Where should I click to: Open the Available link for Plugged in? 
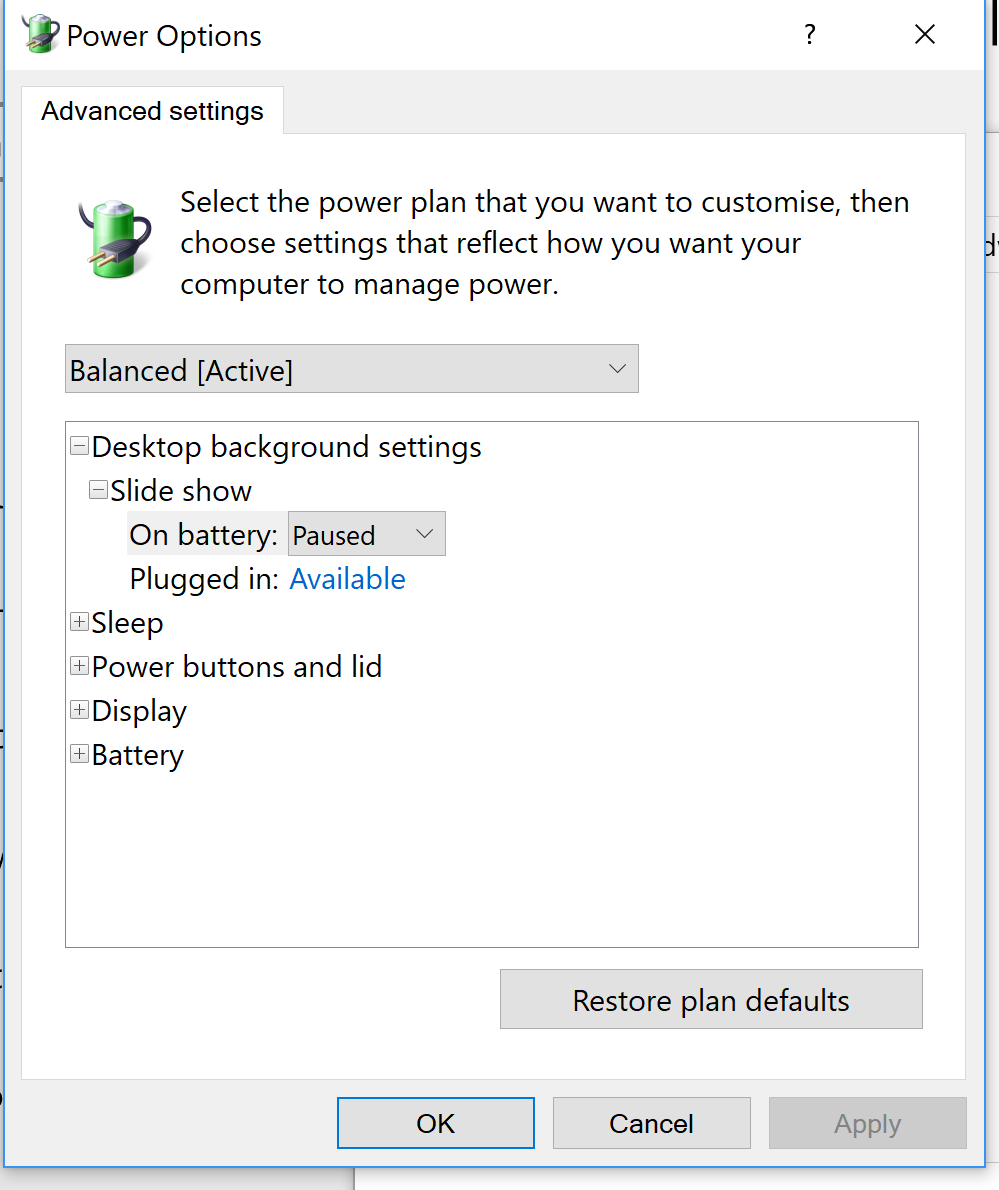click(347, 578)
